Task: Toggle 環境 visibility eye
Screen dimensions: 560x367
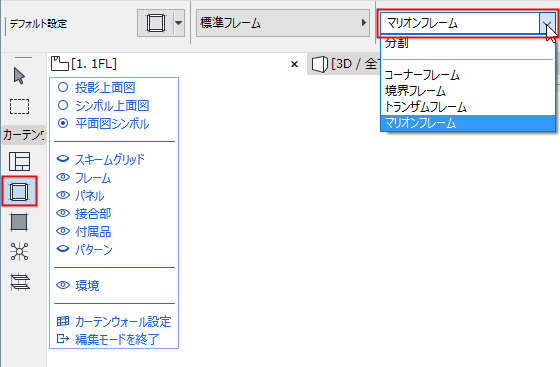Action: [63, 285]
